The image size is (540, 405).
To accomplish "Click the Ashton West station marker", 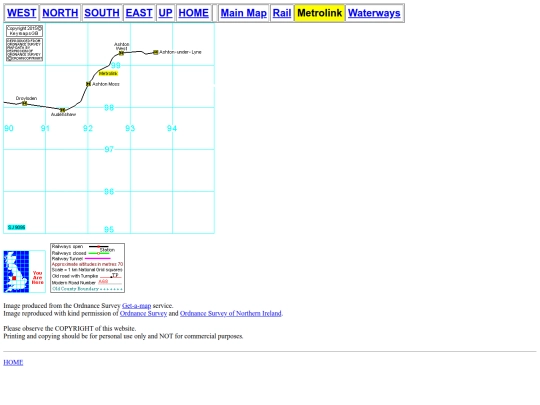I will click(121, 53).
